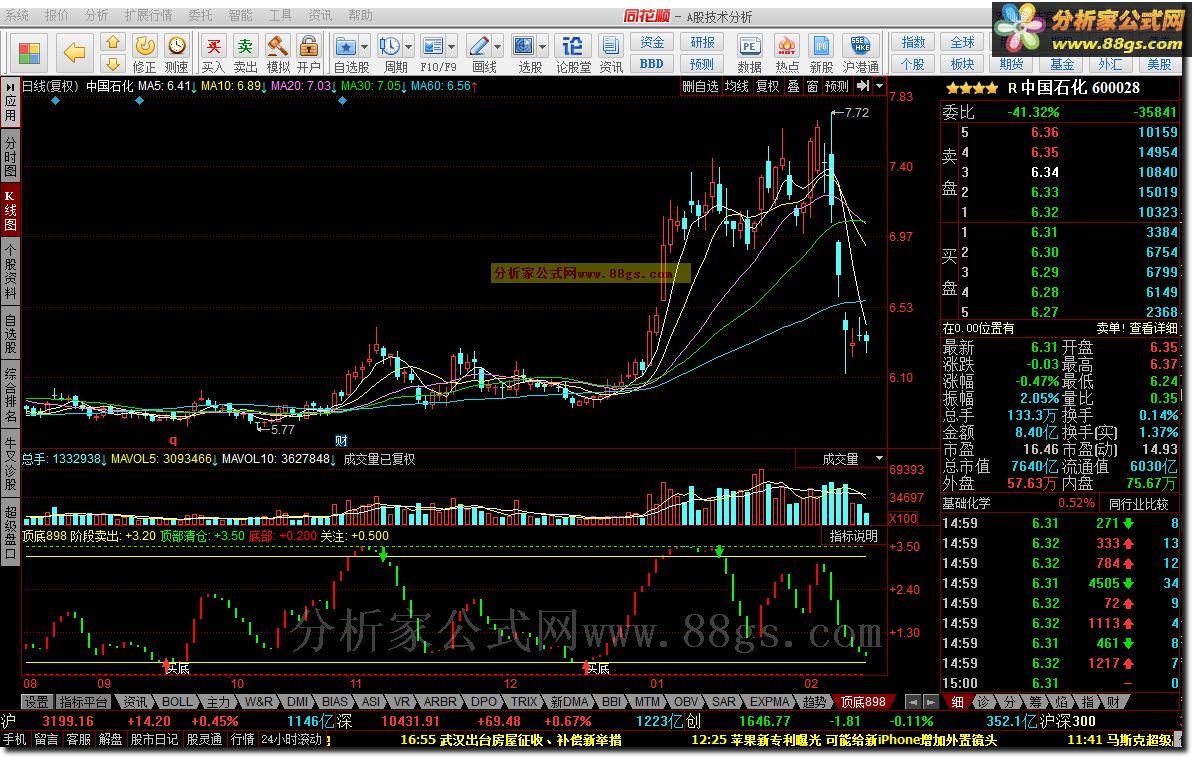Click the down arrow page icon
The width and height of the screenshot is (1194, 758).
113,63
